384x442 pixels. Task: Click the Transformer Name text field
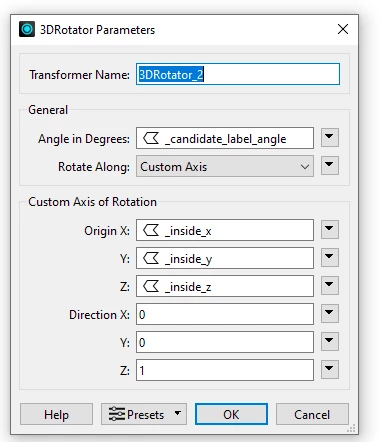(x=238, y=74)
